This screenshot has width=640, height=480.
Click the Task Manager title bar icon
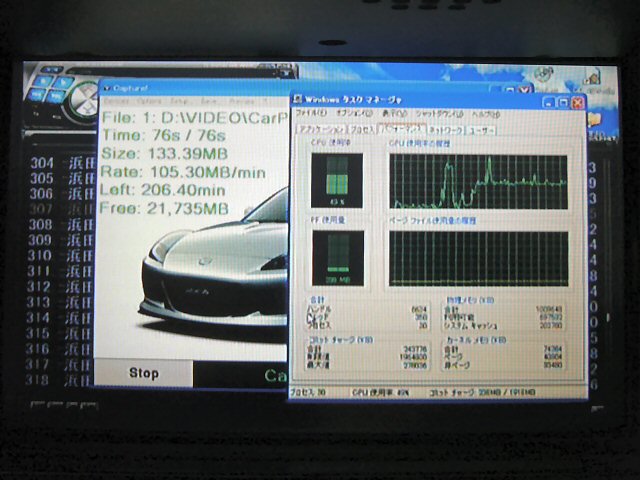[298, 99]
